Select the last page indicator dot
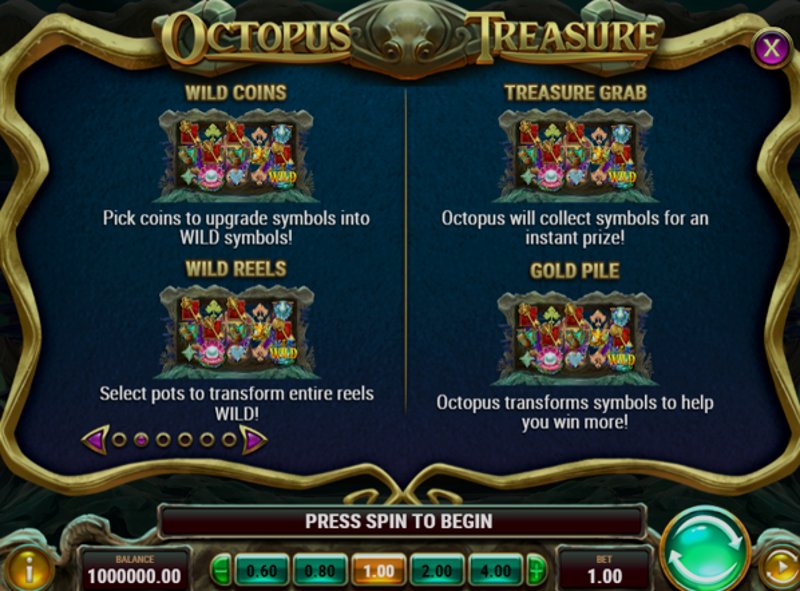 [229, 439]
